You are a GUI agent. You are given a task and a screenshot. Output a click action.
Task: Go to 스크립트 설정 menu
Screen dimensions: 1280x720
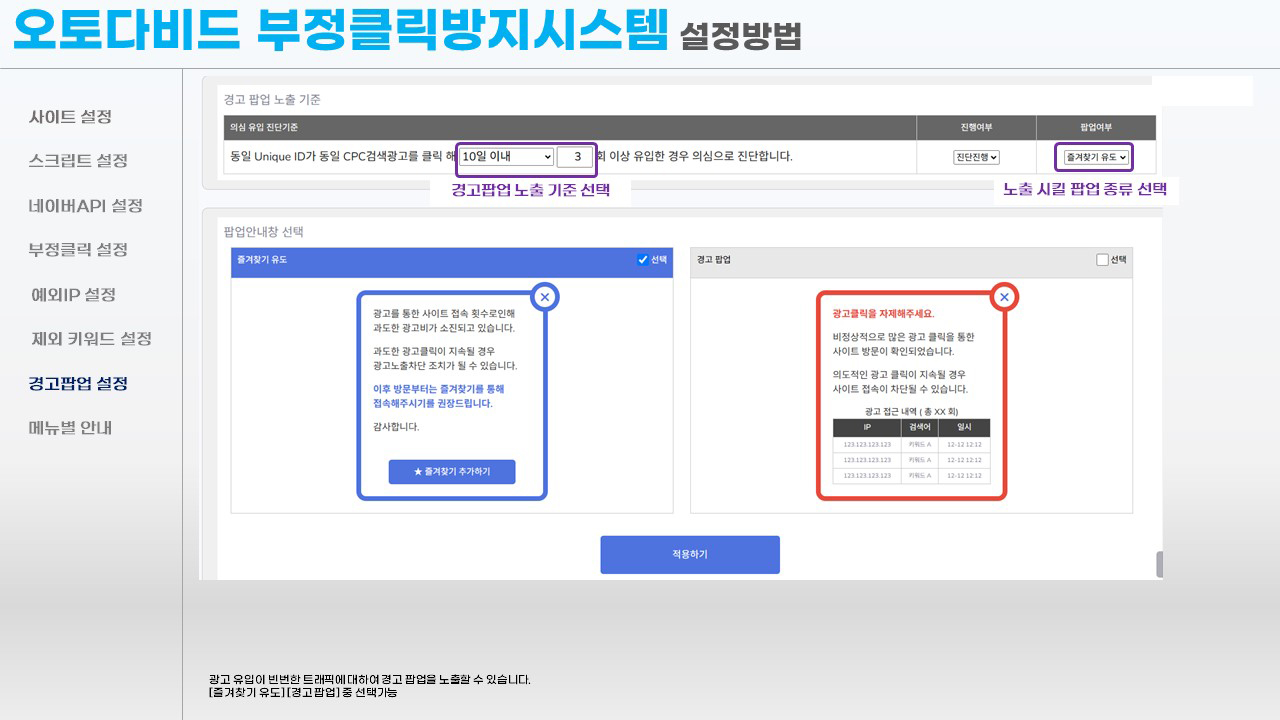click(78, 161)
